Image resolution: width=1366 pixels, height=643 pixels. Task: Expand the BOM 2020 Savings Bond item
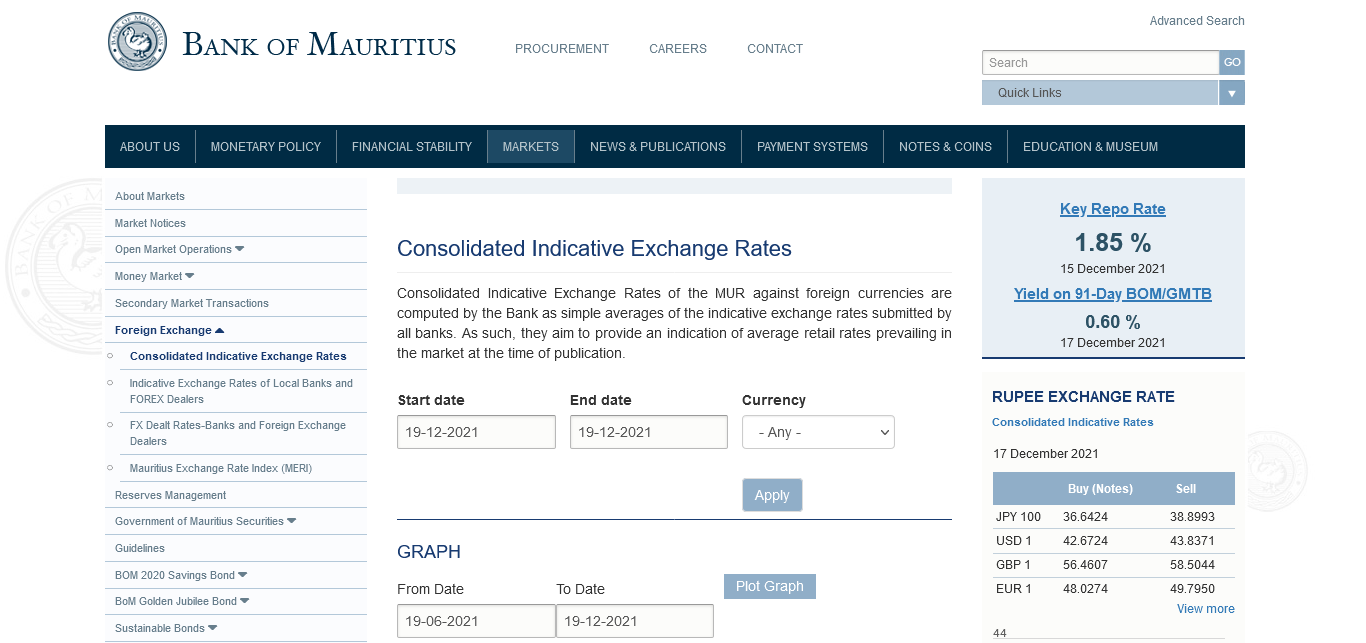pos(242,575)
